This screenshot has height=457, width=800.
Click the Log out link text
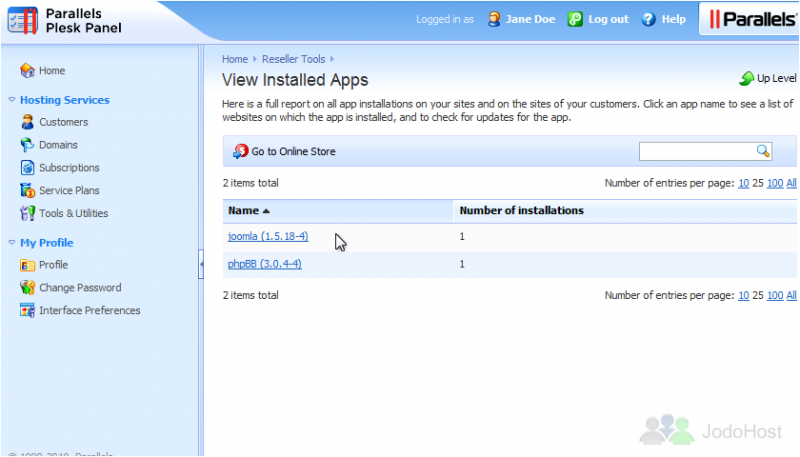608,19
